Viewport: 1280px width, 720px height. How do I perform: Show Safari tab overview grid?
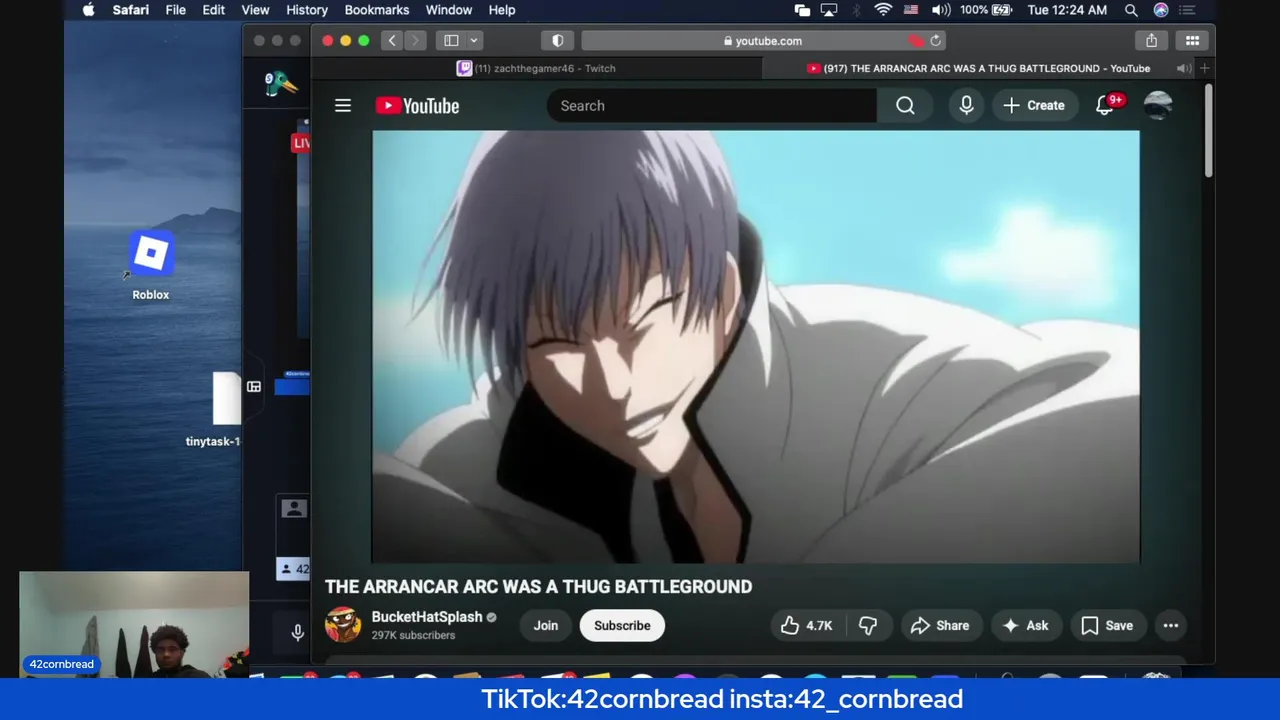[1192, 41]
